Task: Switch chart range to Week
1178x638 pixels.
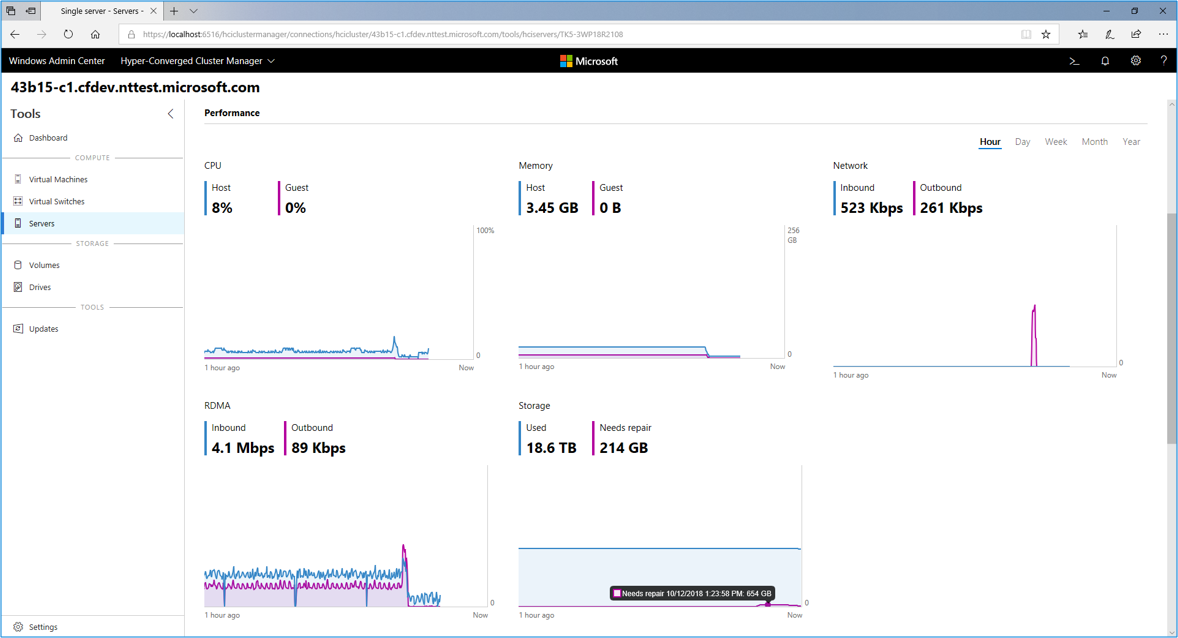Action: (x=1056, y=142)
